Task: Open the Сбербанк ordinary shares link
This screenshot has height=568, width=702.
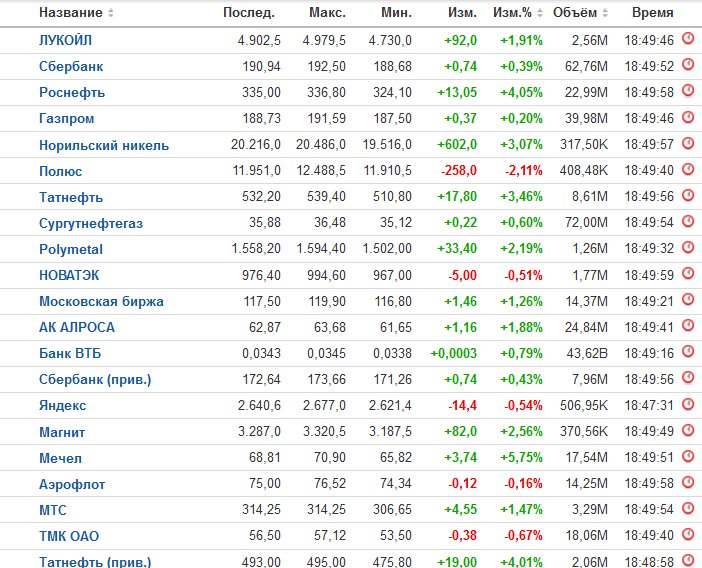Action: [71, 66]
